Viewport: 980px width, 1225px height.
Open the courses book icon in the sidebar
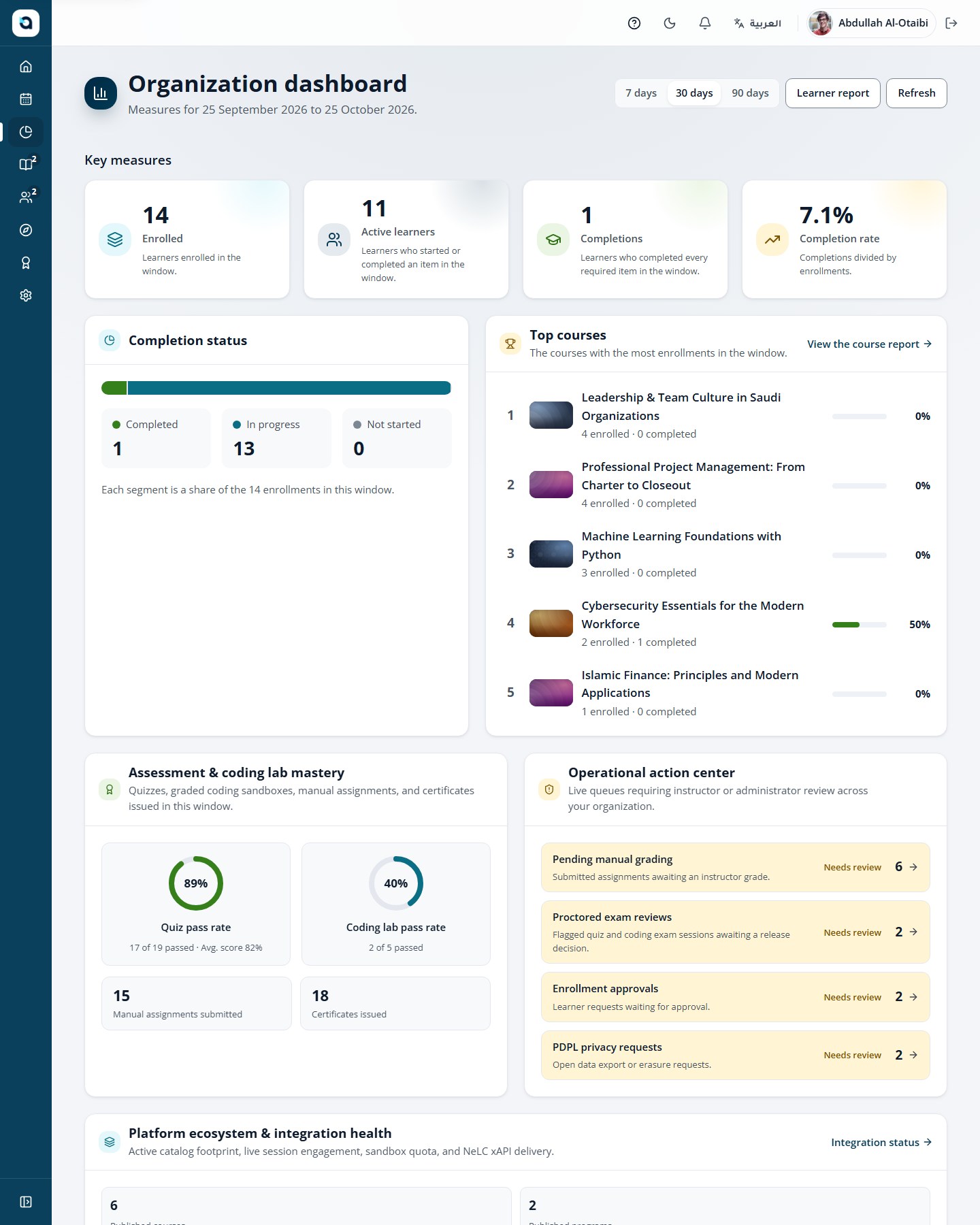26,165
